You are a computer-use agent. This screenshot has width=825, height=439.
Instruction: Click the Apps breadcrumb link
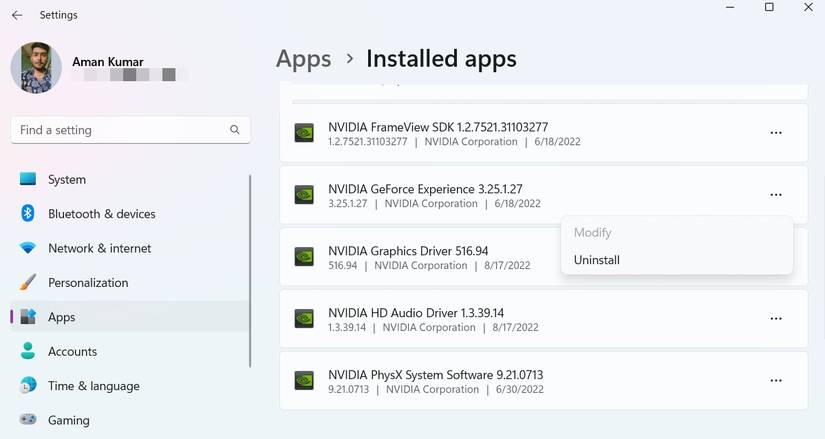(x=304, y=59)
